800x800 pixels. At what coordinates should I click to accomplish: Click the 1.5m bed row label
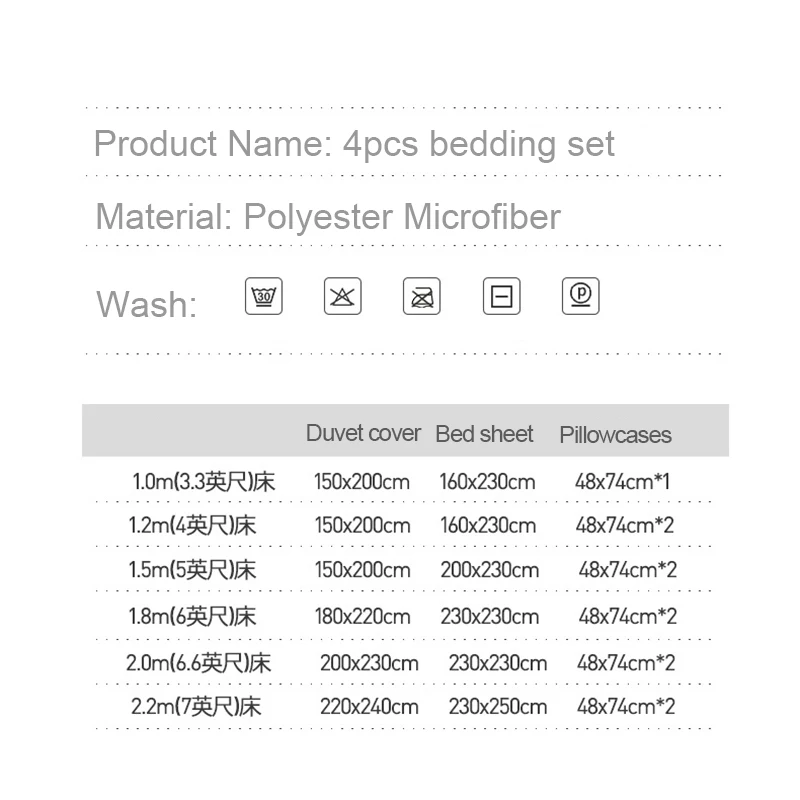pyautogui.click(x=193, y=570)
